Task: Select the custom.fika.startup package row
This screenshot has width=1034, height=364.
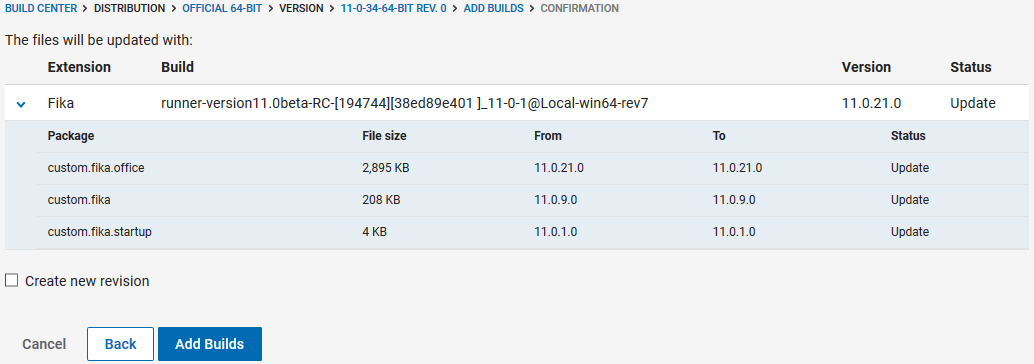Action: click(x=533, y=232)
